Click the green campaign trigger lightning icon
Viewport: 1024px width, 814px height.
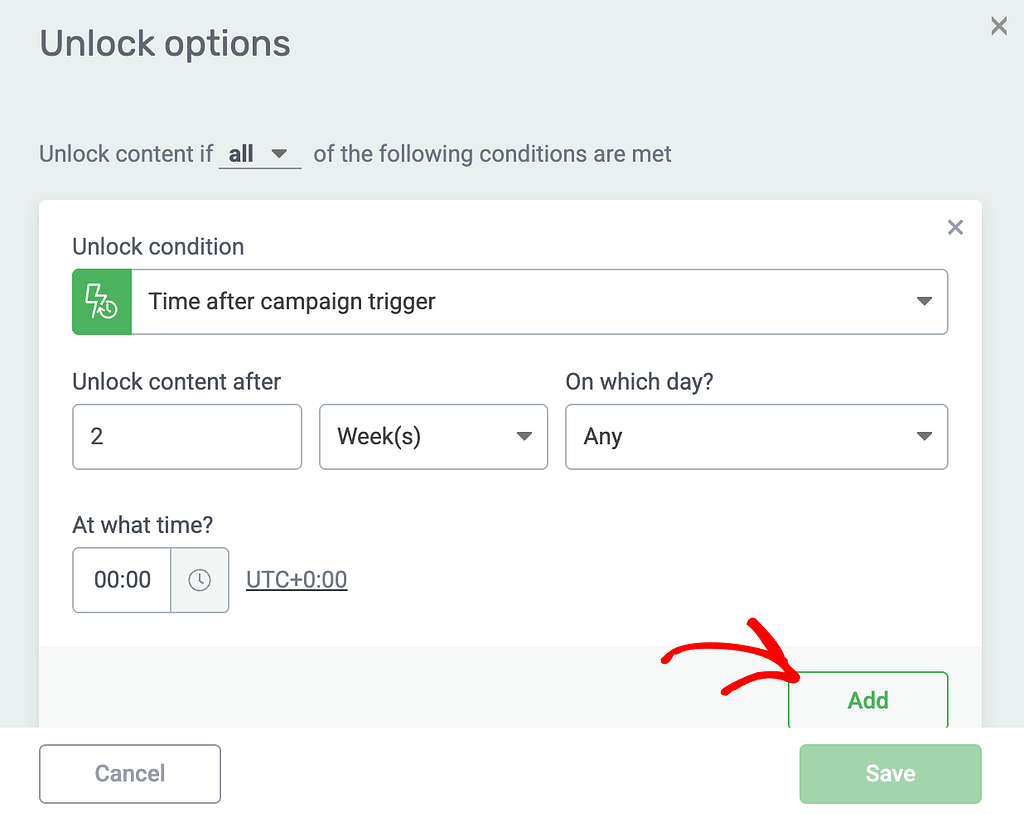[x=102, y=302]
